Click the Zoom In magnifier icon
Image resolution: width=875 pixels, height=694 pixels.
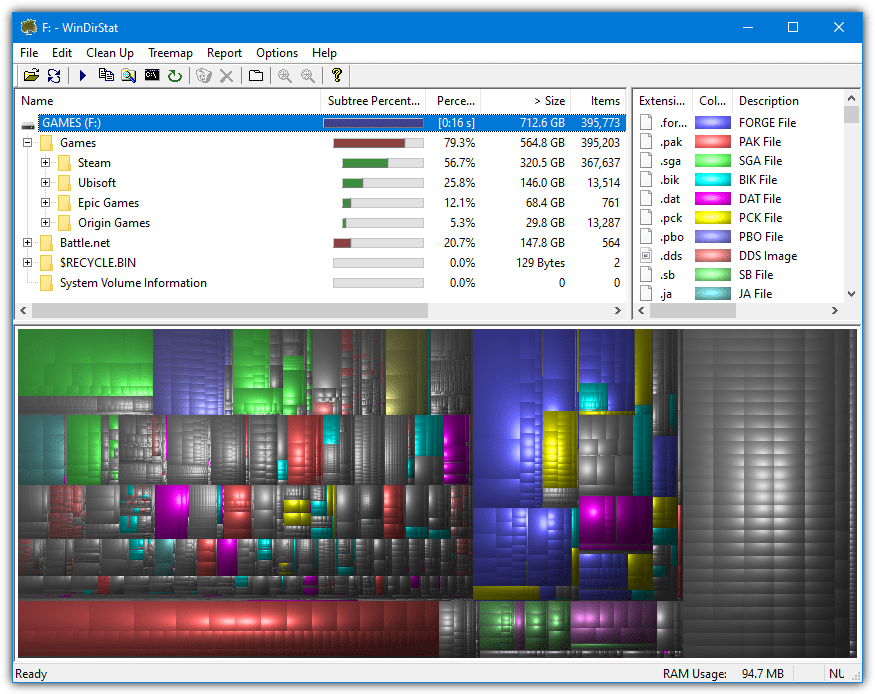click(285, 75)
